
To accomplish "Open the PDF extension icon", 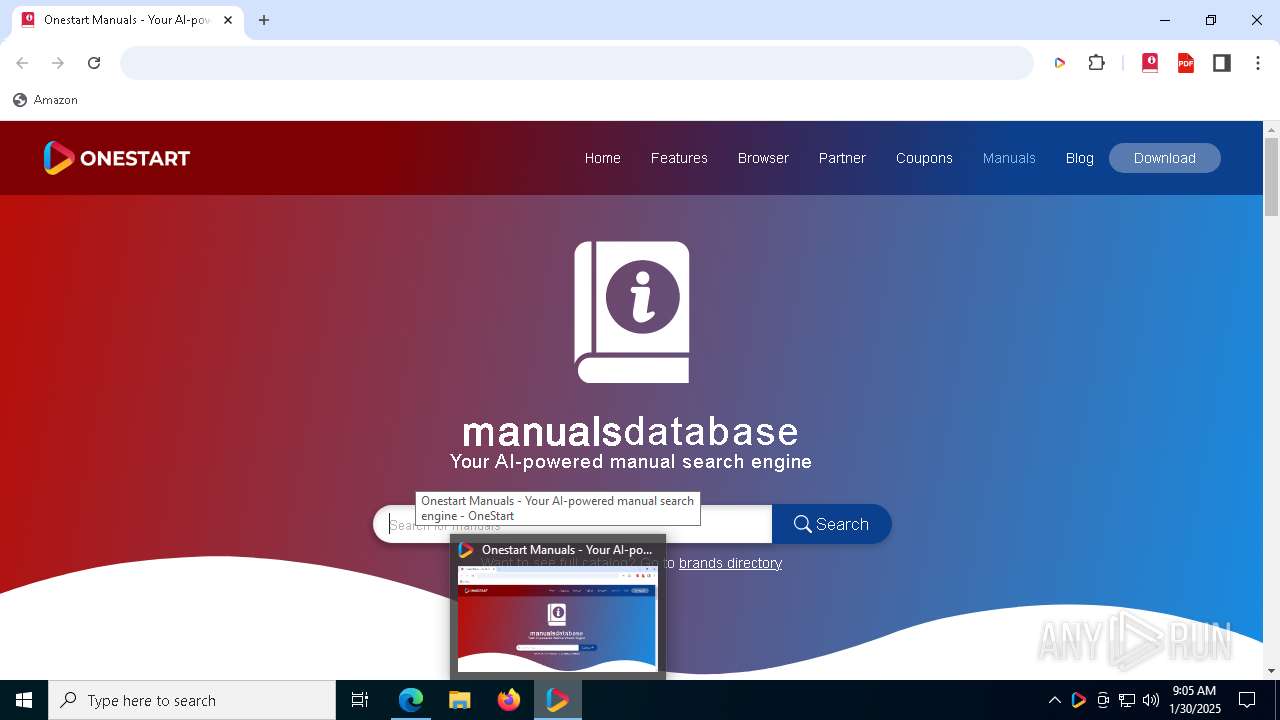I will pos(1186,63).
